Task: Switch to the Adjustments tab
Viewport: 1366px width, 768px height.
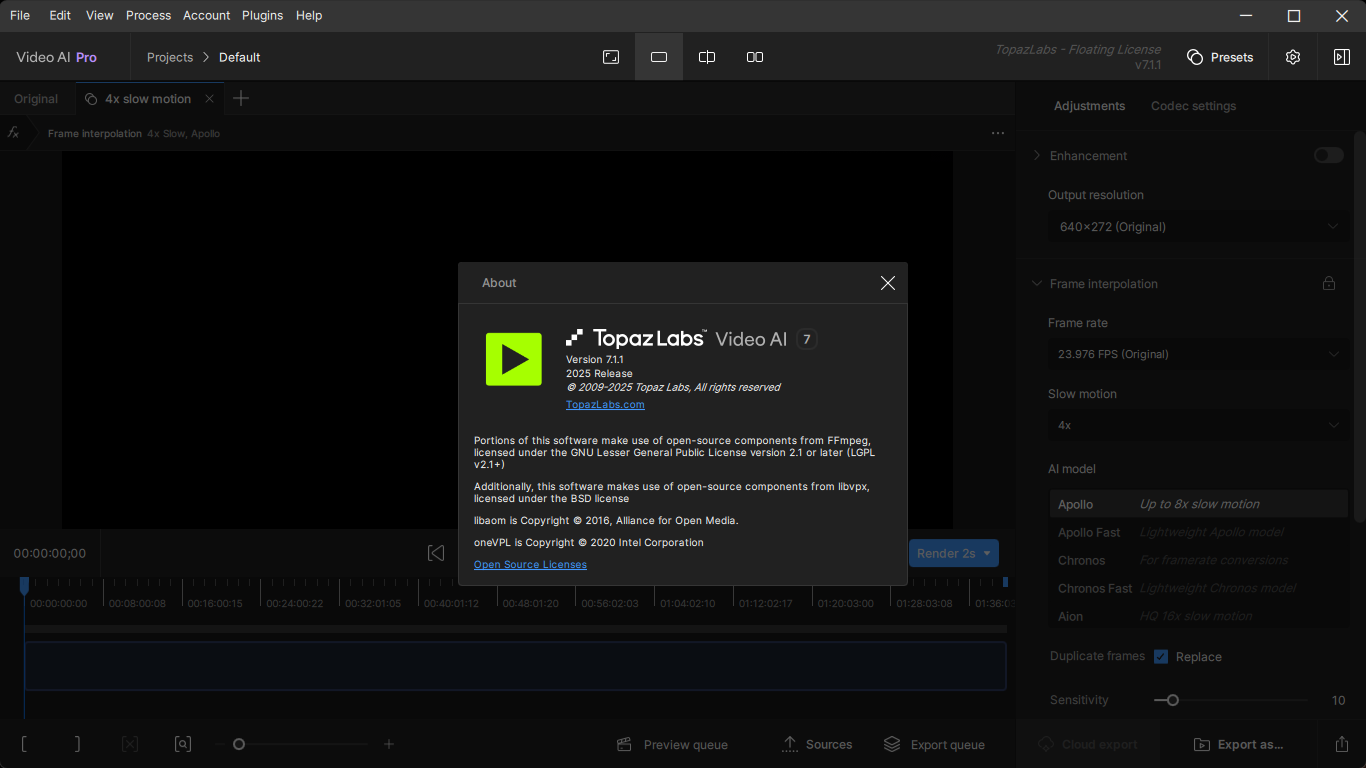Action: pyautogui.click(x=1089, y=106)
